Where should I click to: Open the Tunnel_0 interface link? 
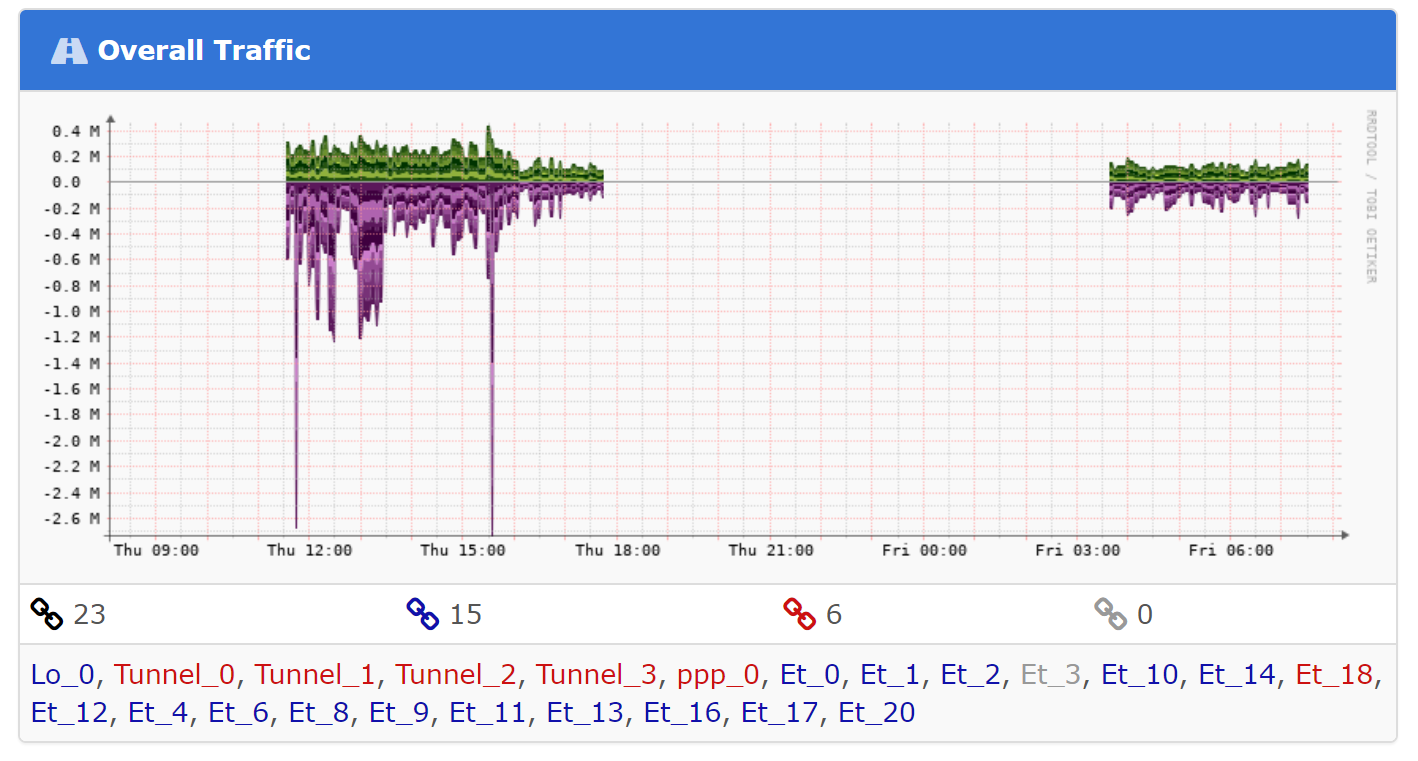point(174,675)
